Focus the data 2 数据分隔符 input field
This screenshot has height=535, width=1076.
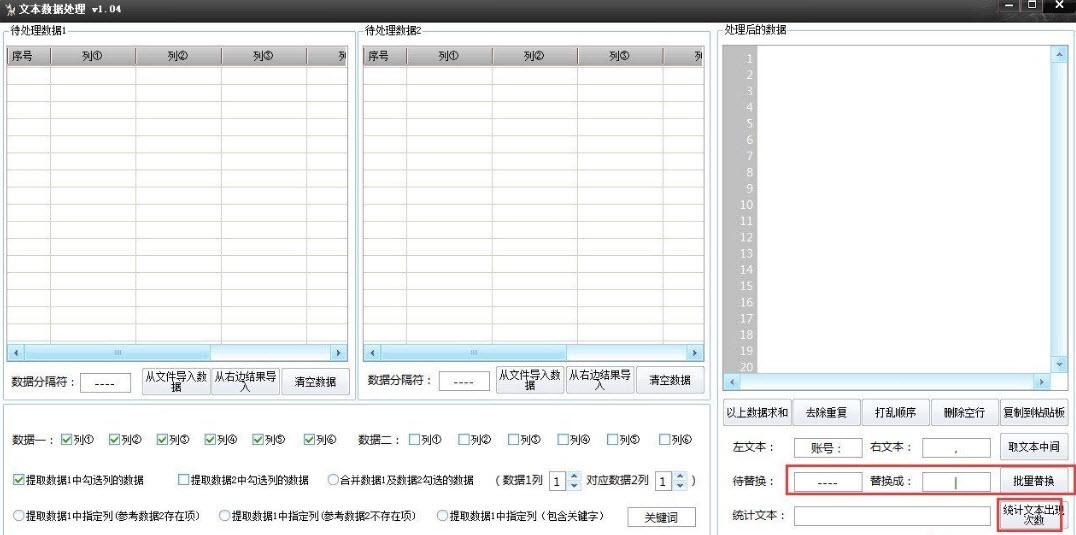coord(464,381)
